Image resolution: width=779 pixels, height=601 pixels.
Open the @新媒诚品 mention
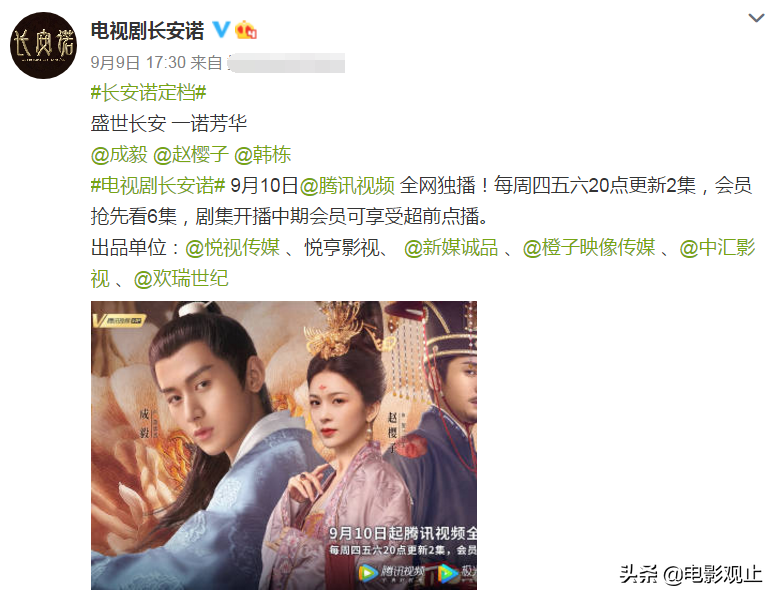[x=451, y=247]
